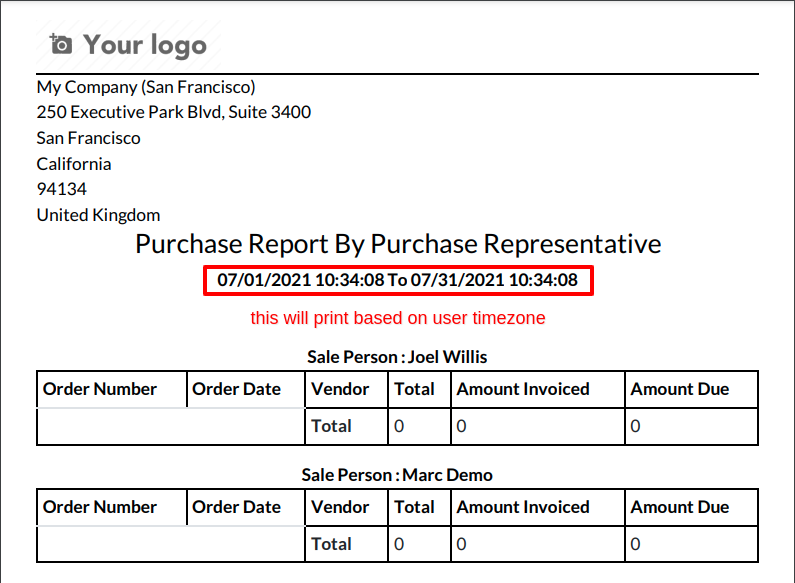Screen dimensions: 795x583
Task: Click Vendor header in Marc Demo table
Action: [x=340, y=507]
